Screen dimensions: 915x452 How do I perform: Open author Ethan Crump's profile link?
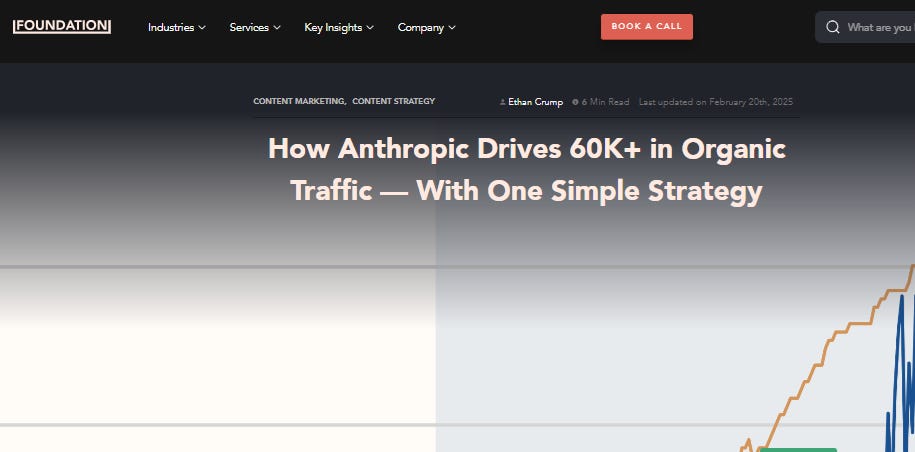[535, 102]
